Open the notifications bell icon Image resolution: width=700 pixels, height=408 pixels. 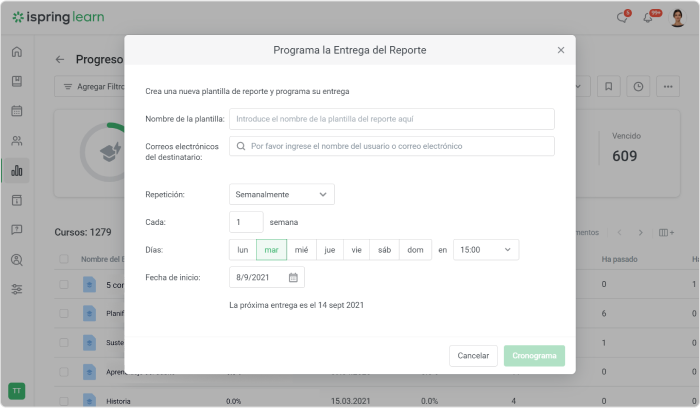click(649, 17)
